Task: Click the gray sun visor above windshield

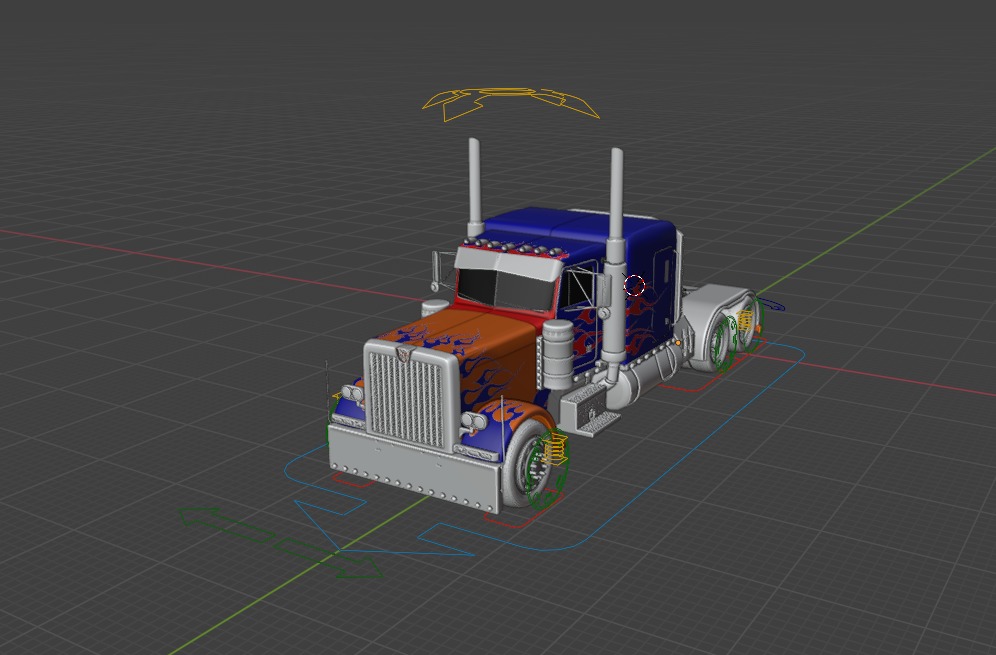Action: pyautogui.click(x=508, y=262)
